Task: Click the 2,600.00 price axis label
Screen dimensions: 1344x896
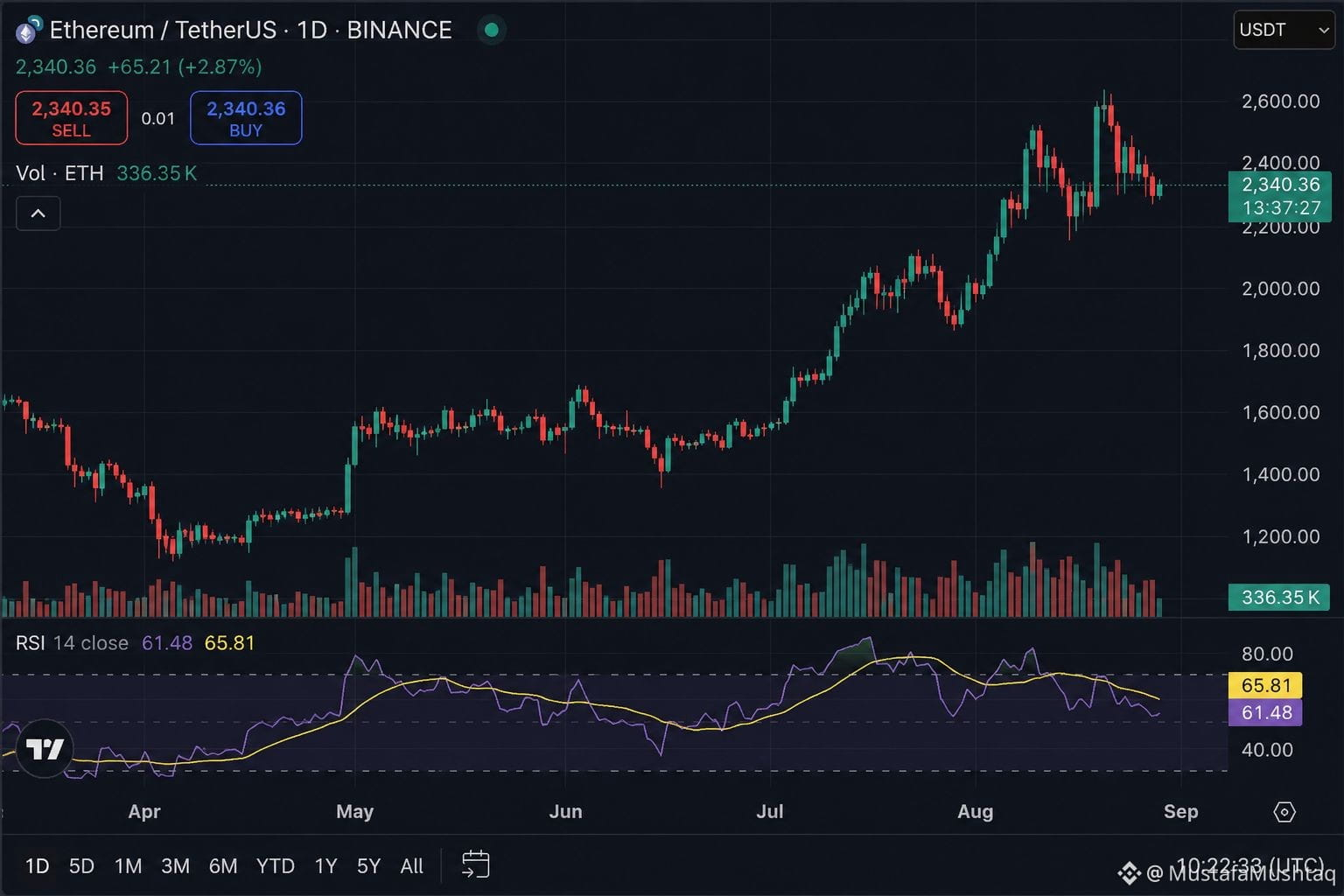Action: (x=1281, y=101)
